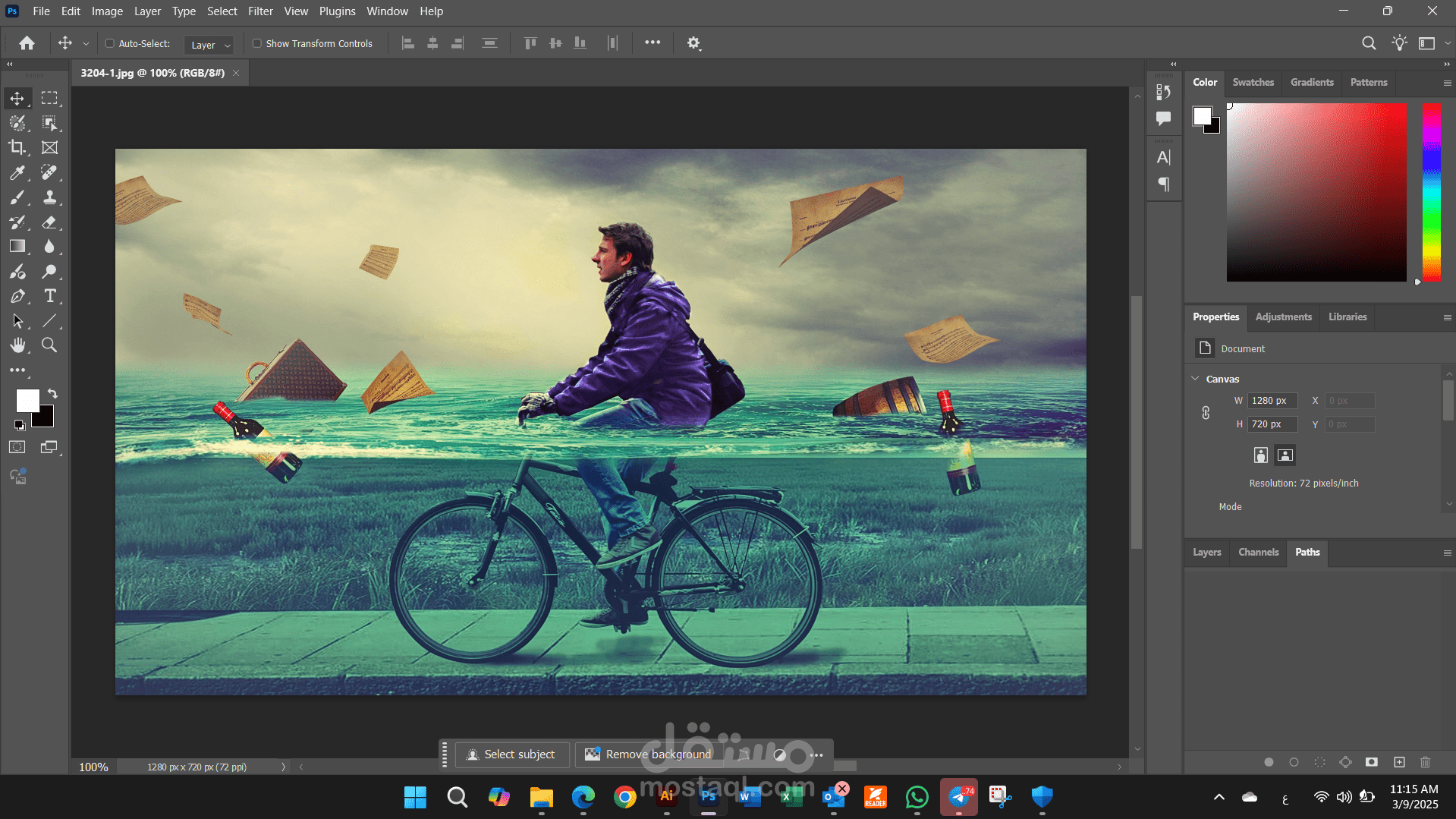Viewport: 1456px width, 819px height.
Task: Pick a color in the Color panel field
Action: 1316,192
